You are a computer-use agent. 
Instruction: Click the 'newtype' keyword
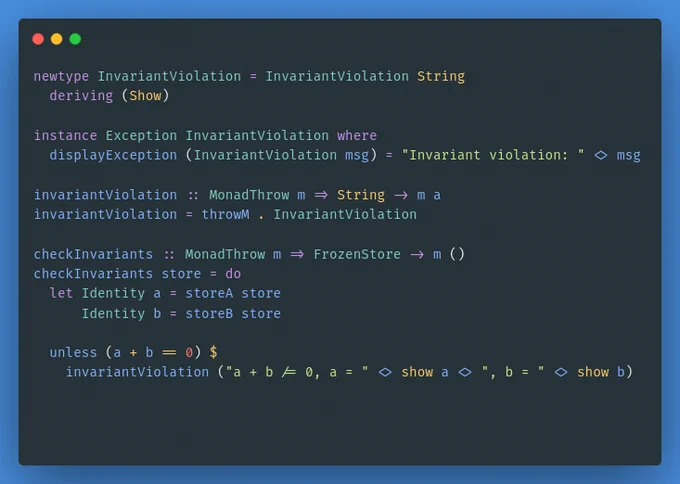(61, 76)
